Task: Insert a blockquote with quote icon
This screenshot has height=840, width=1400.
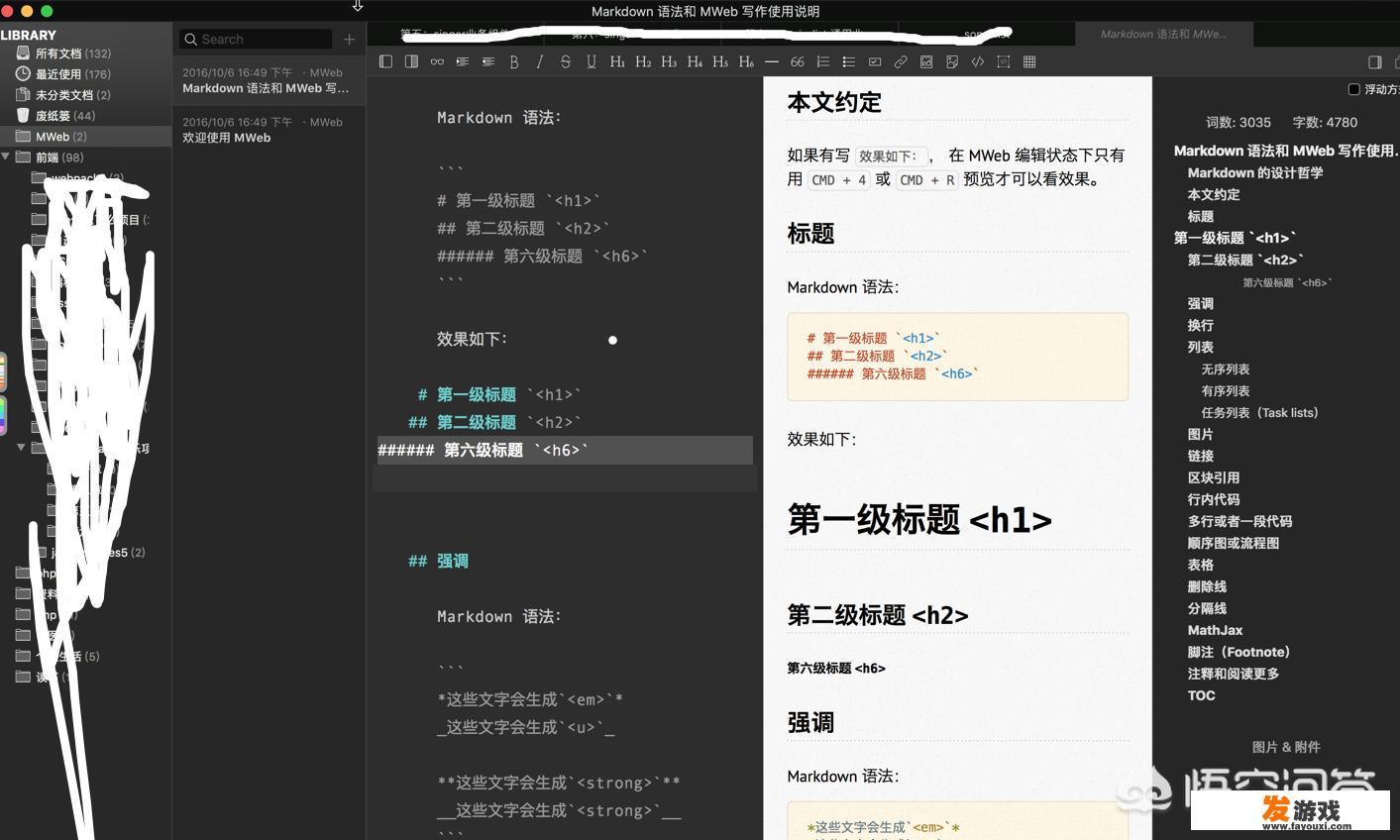Action: 798,61
